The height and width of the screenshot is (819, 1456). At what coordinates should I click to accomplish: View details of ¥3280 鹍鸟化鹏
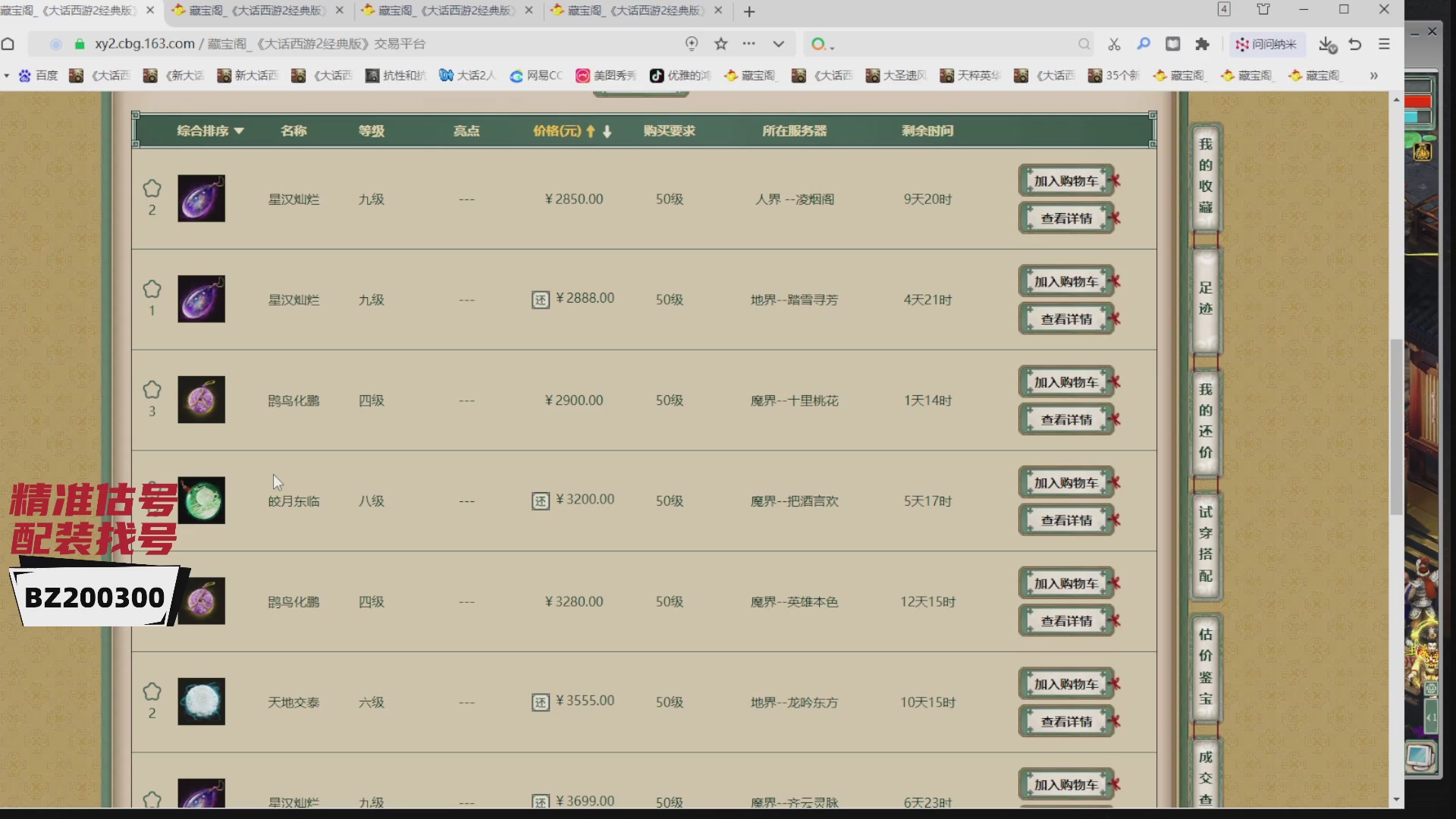tap(1065, 621)
